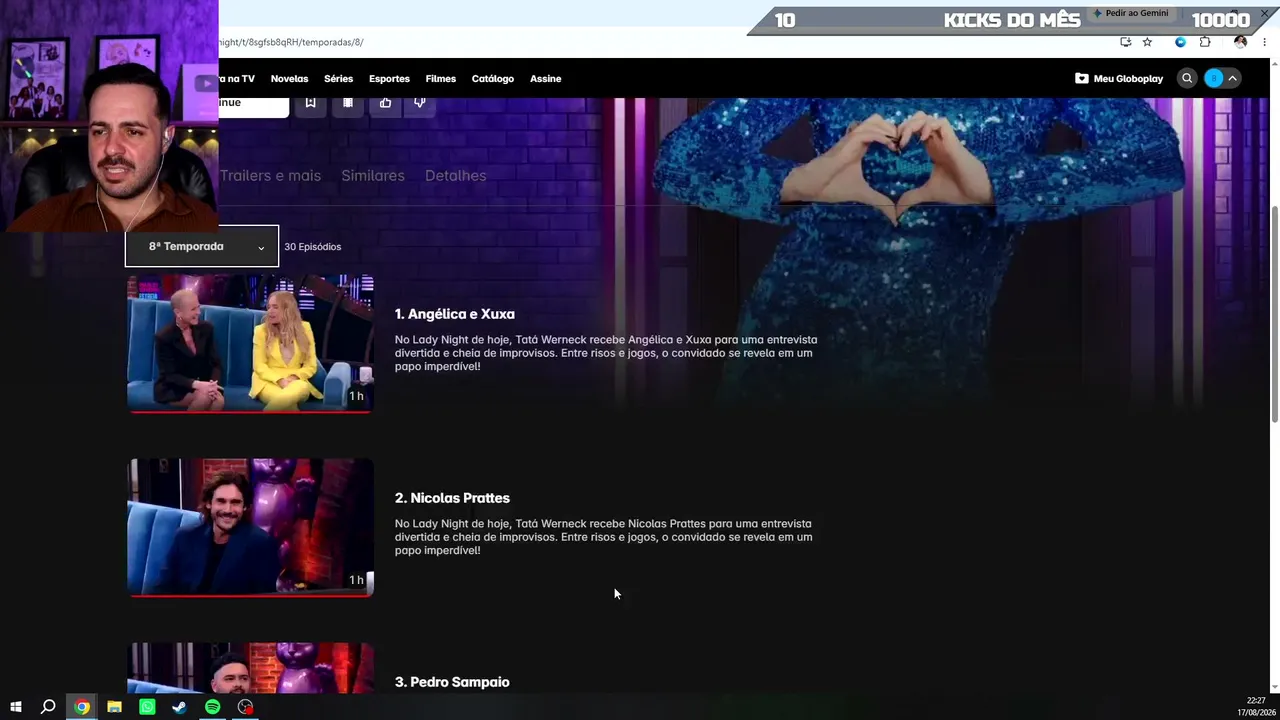Open the trailer filmstrip icon

(348, 102)
